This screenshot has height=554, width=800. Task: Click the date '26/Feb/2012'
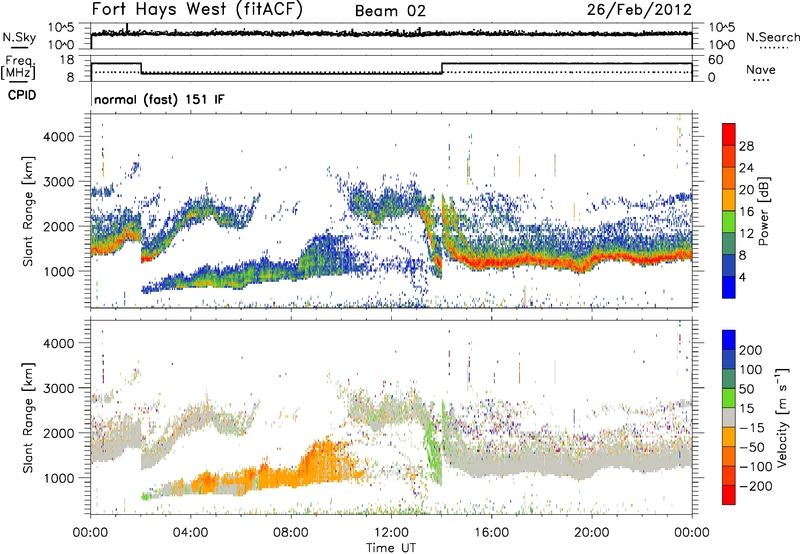click(x=639, y=9)
